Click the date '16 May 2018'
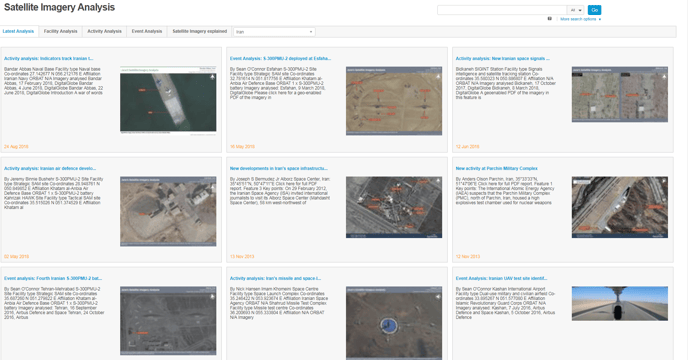 (242, 147)
